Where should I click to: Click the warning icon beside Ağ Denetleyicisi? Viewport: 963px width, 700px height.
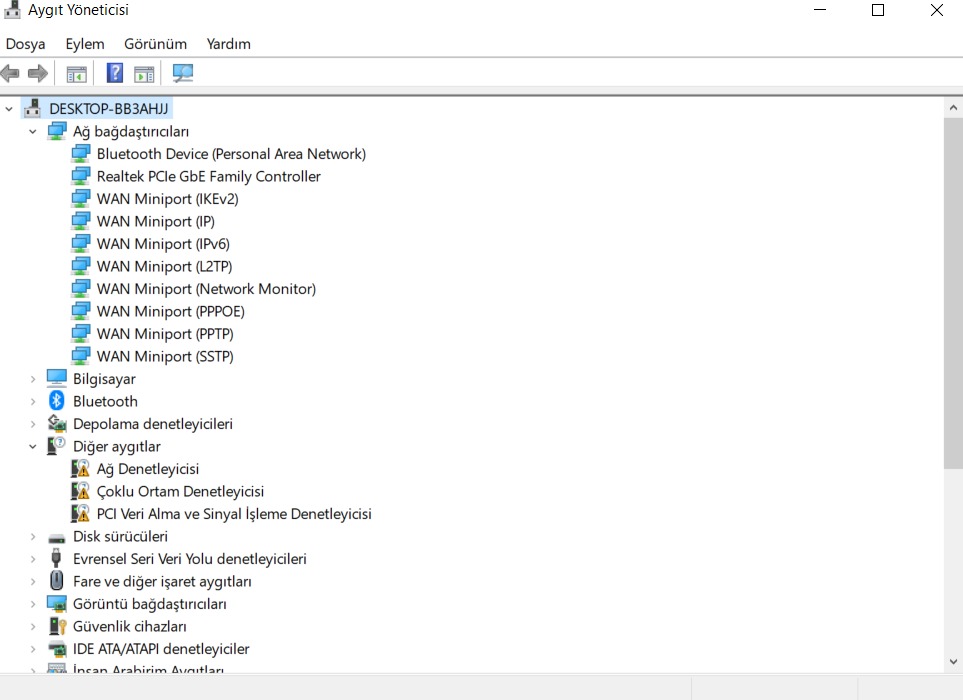[80, 469]
